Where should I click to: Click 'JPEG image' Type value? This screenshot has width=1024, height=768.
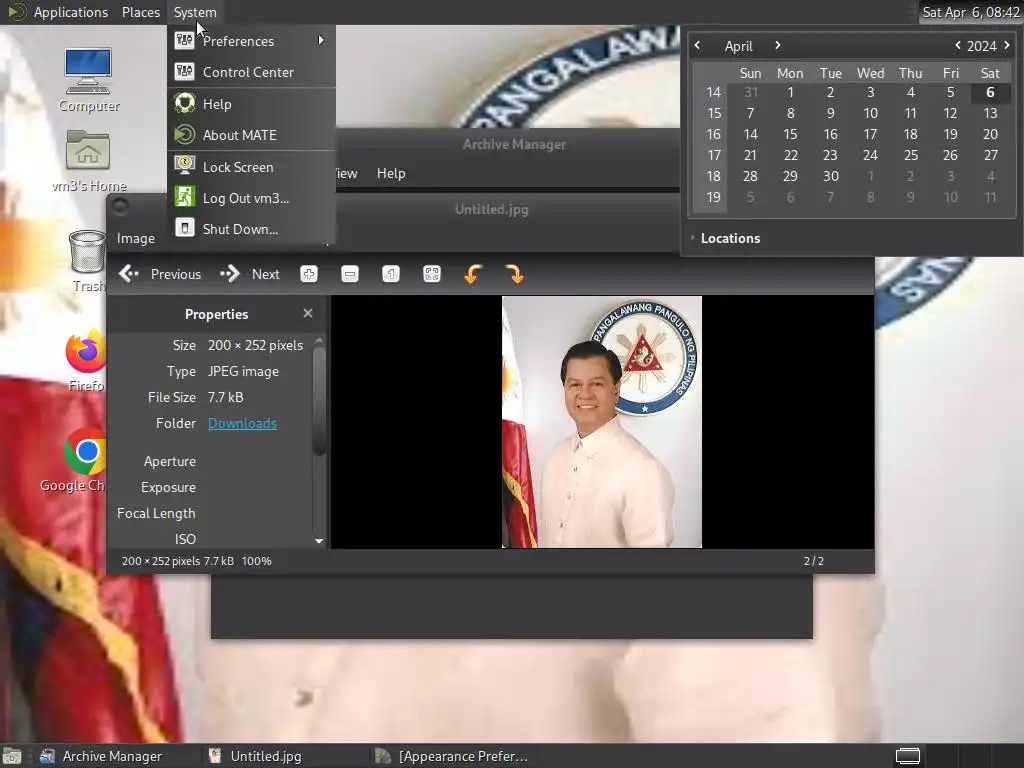(243, 371)
